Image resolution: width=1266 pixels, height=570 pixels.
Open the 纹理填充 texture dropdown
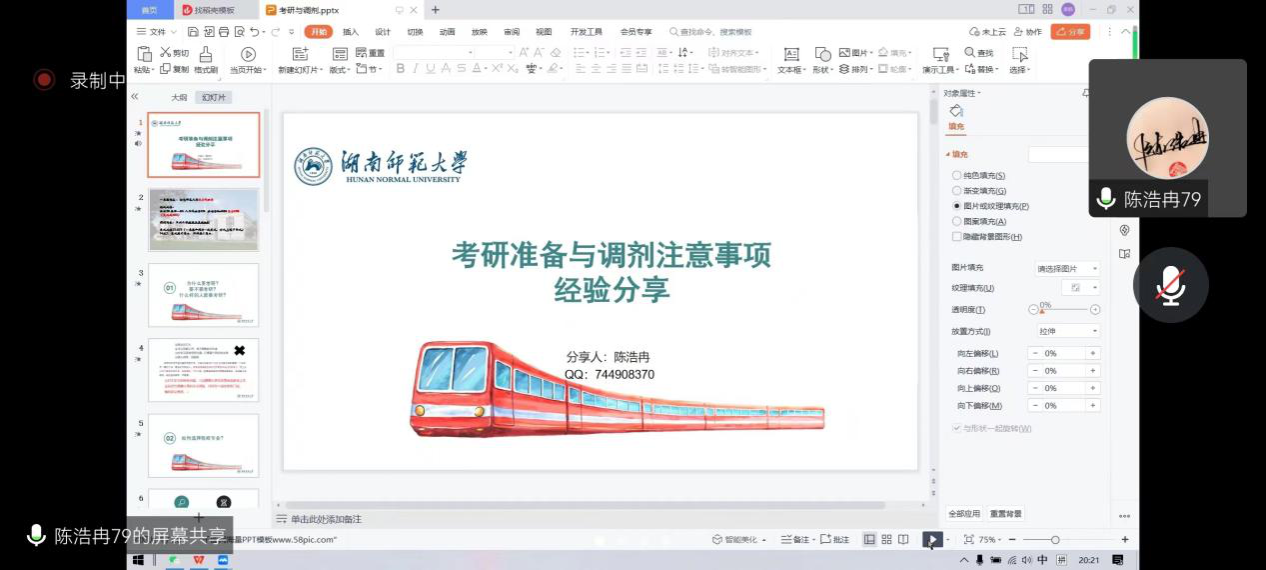tap(1080, 288)
